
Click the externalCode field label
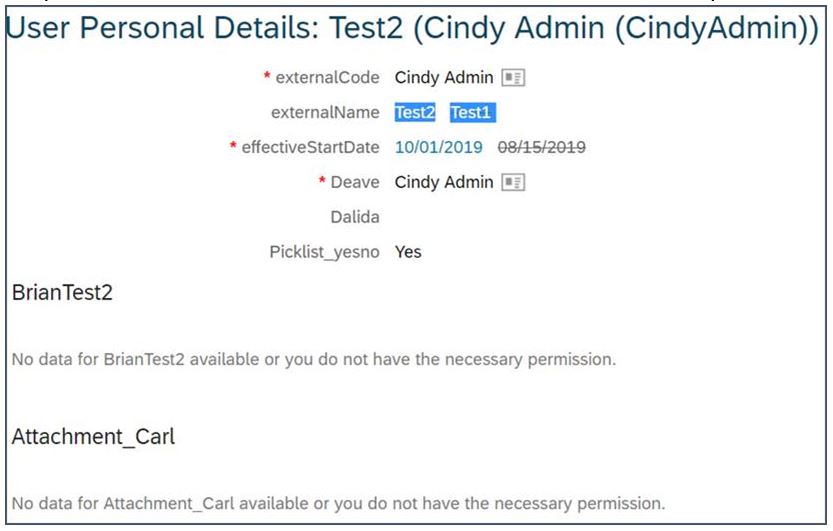pyautogui.click(x=327, y=78)
